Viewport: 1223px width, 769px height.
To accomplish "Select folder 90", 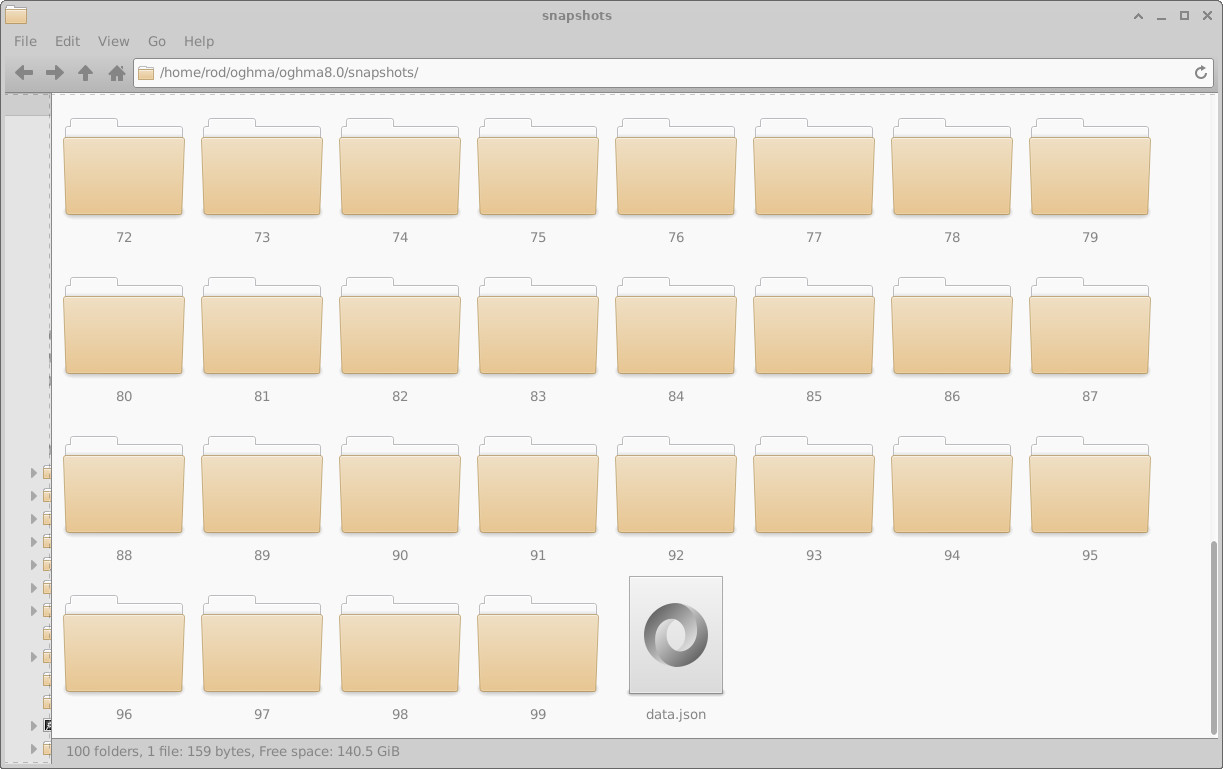I will 400,498.
